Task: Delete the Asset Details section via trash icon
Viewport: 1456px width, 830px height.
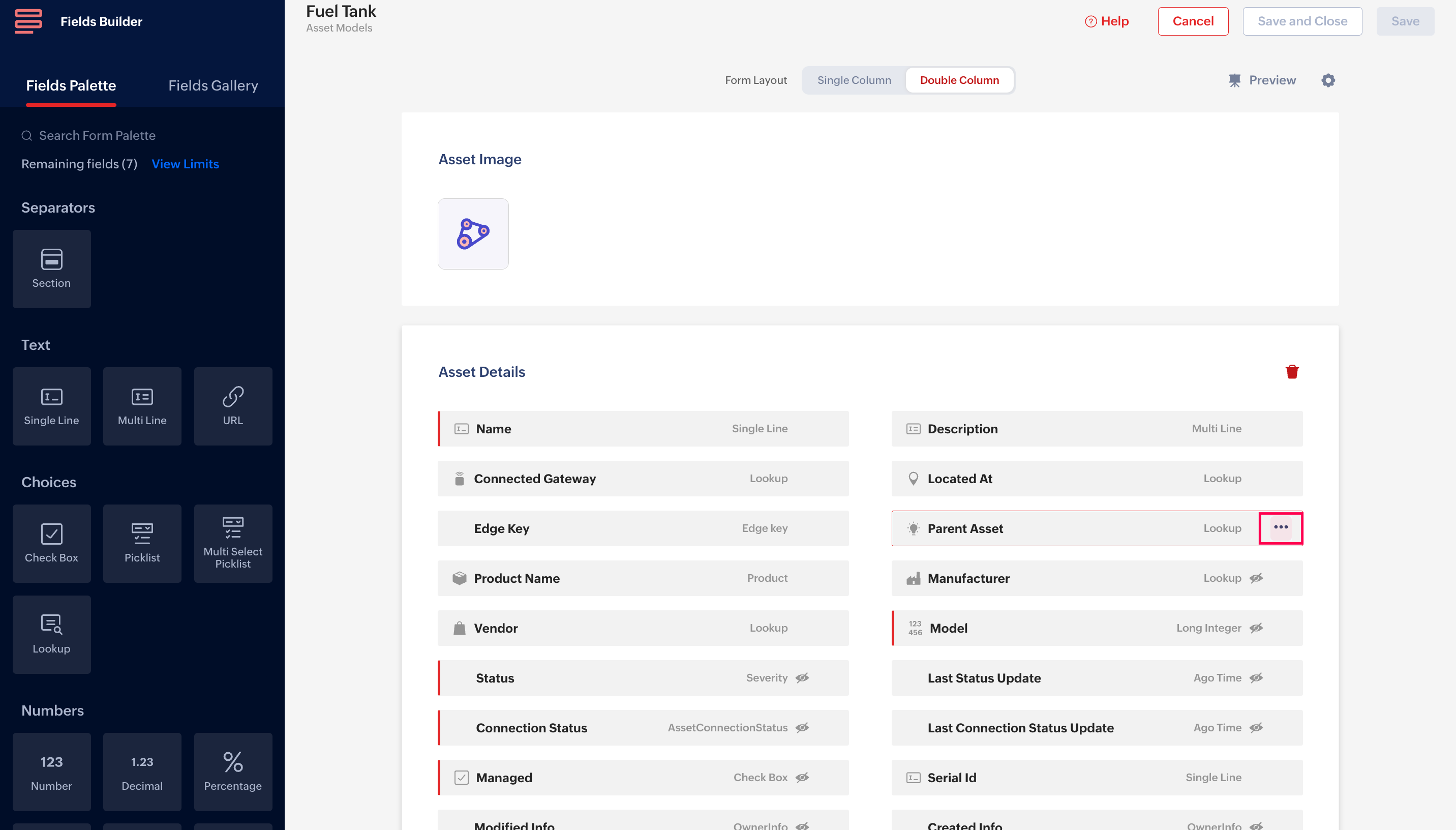Action: pyautogui.click(x=1291, y=372)
